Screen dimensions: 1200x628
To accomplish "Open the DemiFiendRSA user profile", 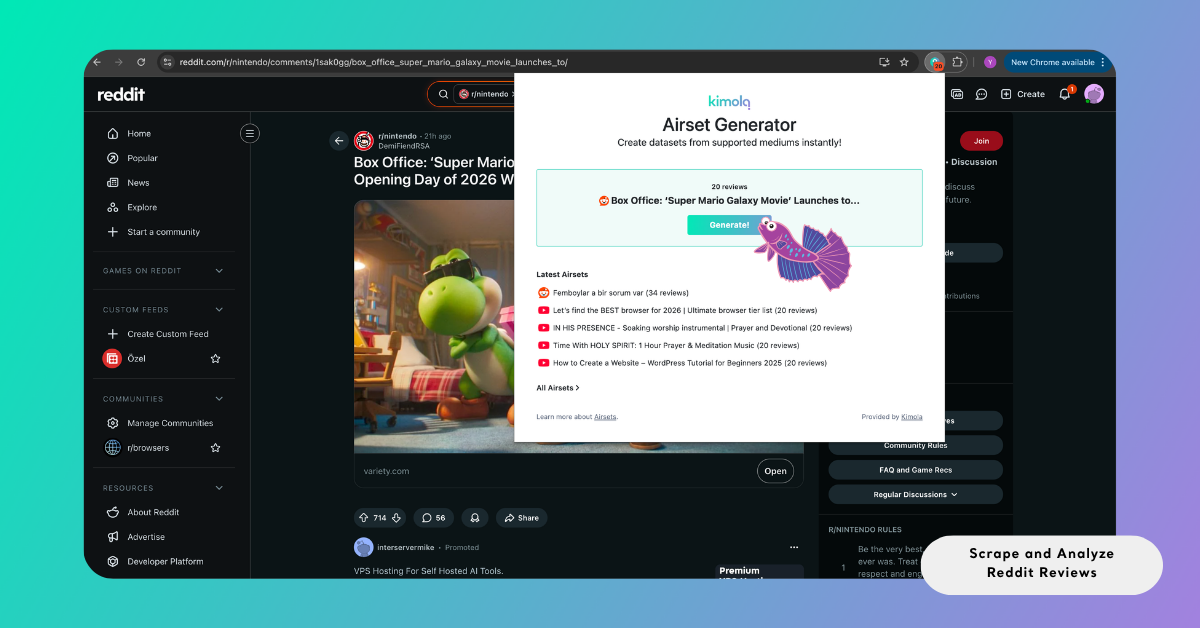I will [404, 146].
